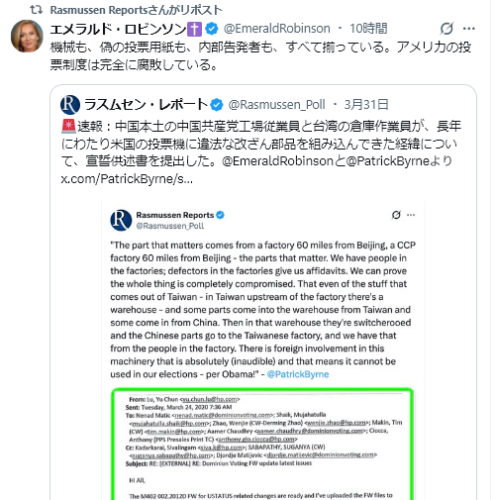
Task: Click the @PatrickByrne mention in the embedded screenshot
Action: tap(298, 374)
